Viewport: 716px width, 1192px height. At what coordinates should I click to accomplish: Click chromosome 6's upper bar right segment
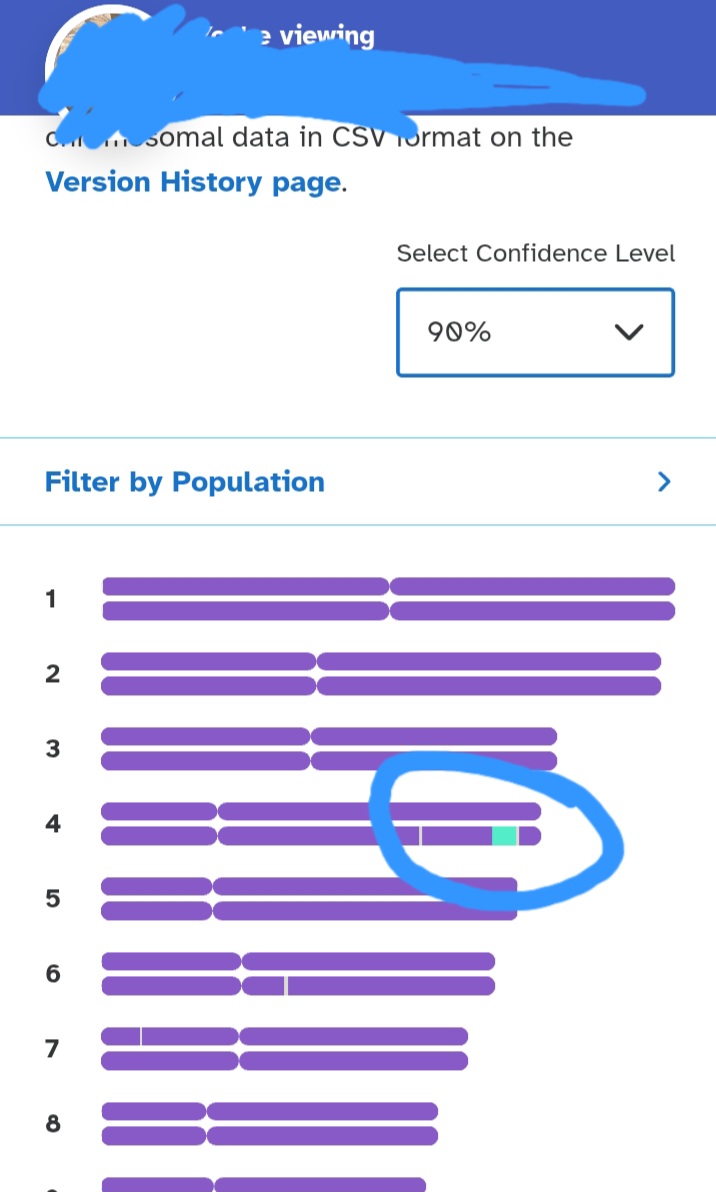pos(368,961)
